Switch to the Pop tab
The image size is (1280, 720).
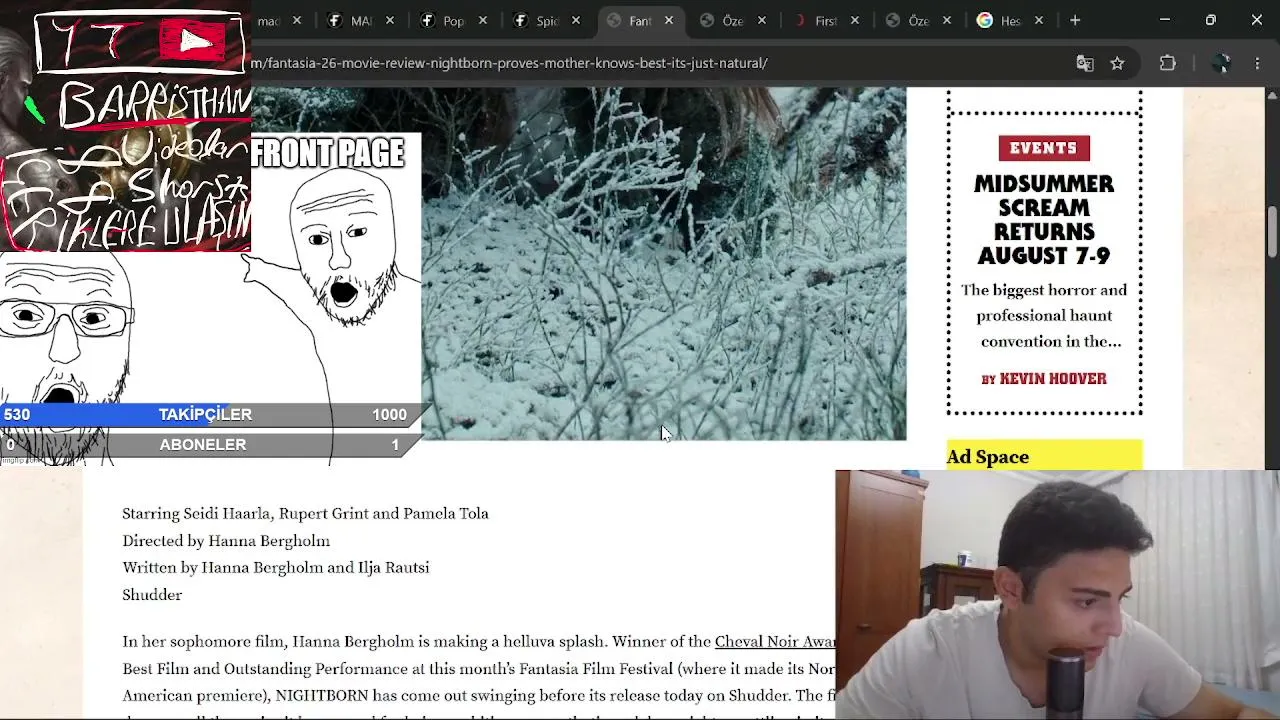(x=454, y=20)
